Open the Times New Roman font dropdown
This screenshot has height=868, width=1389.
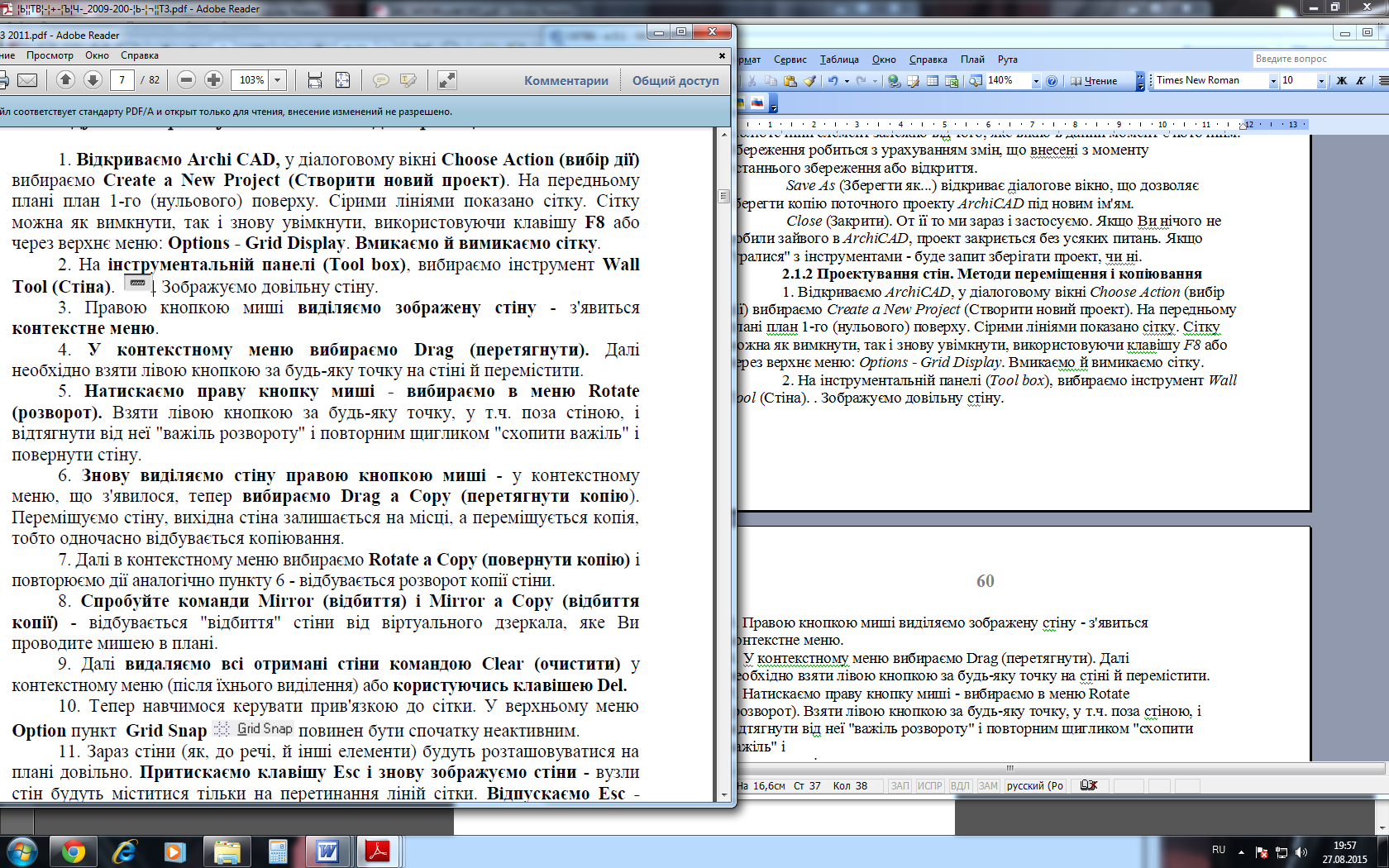1273,80
